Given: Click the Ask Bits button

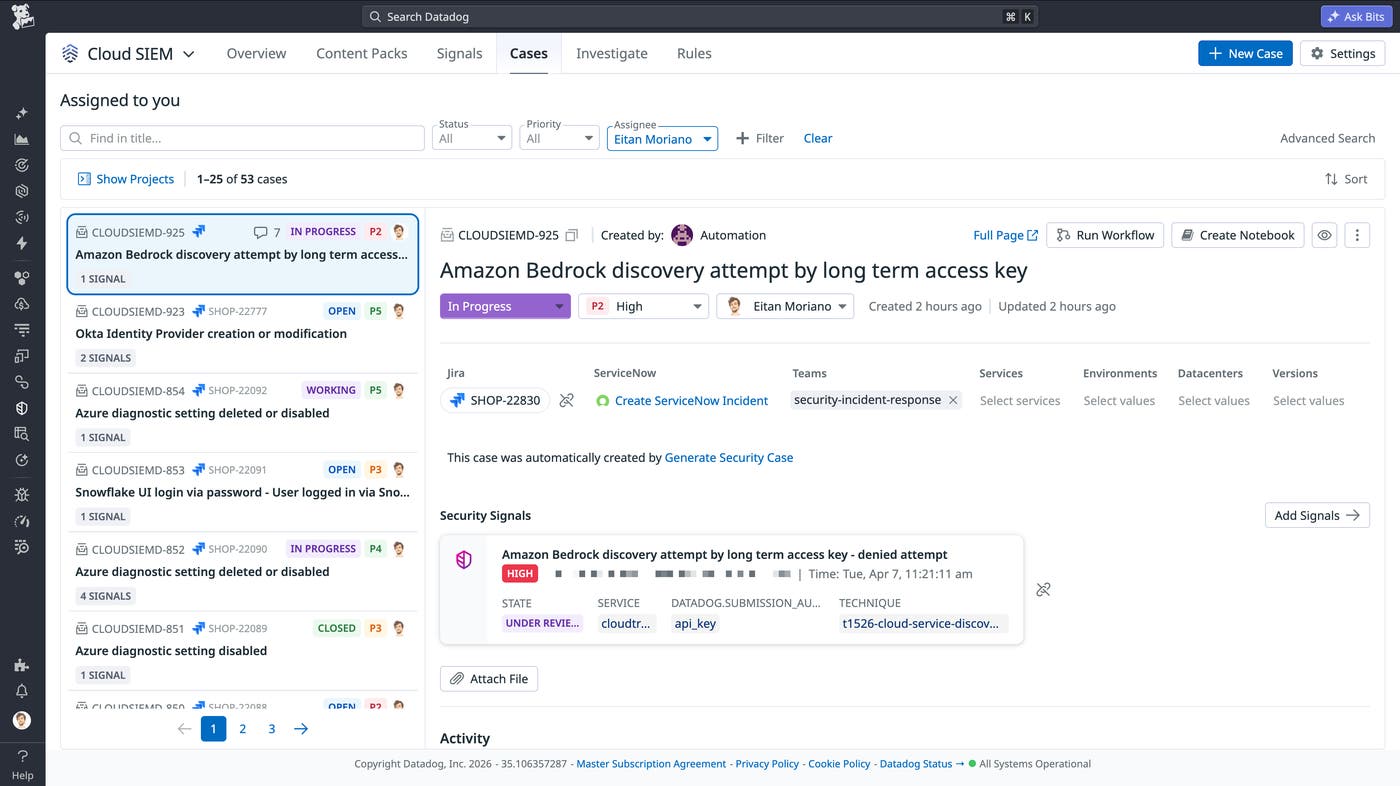Looking at the screenshot, I should (x=1356, y=16).
